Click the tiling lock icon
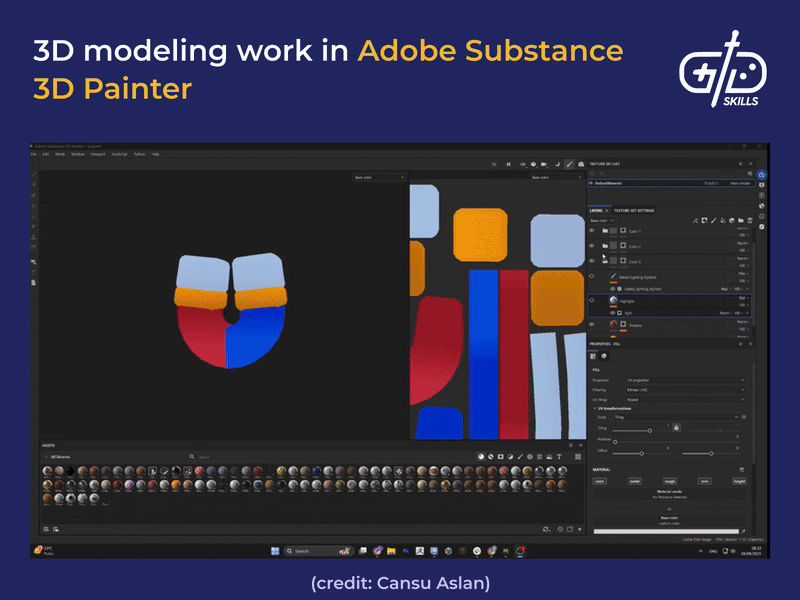800x600 pixels. point(677,428)
